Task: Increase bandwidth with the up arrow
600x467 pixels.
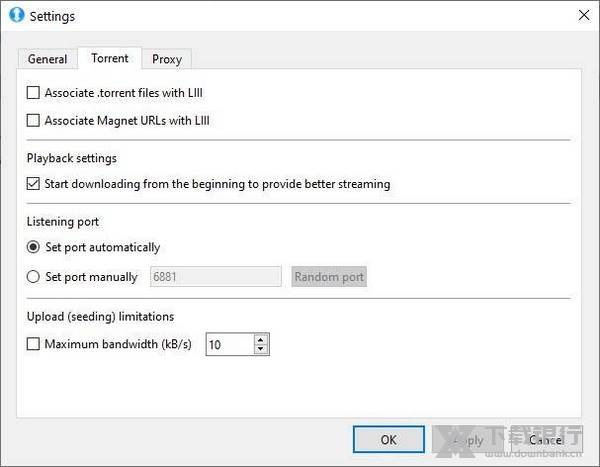Action: (x=262, y=339)
